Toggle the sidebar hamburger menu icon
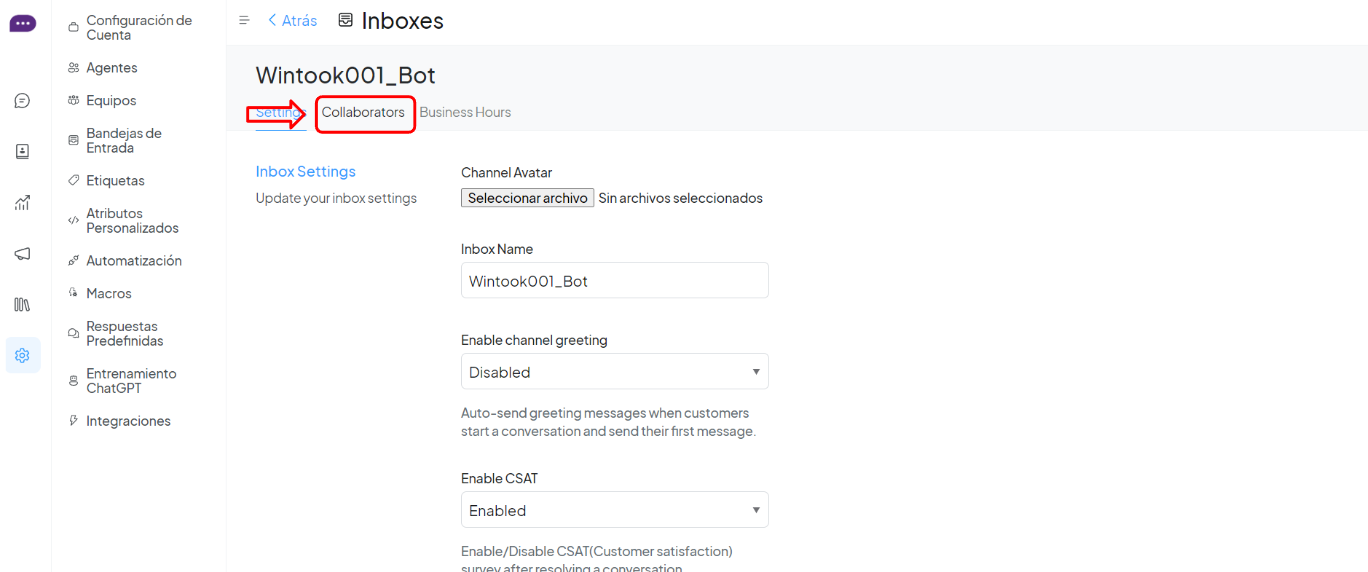This screenshot has width=1368, height=572. pos(244,20)
